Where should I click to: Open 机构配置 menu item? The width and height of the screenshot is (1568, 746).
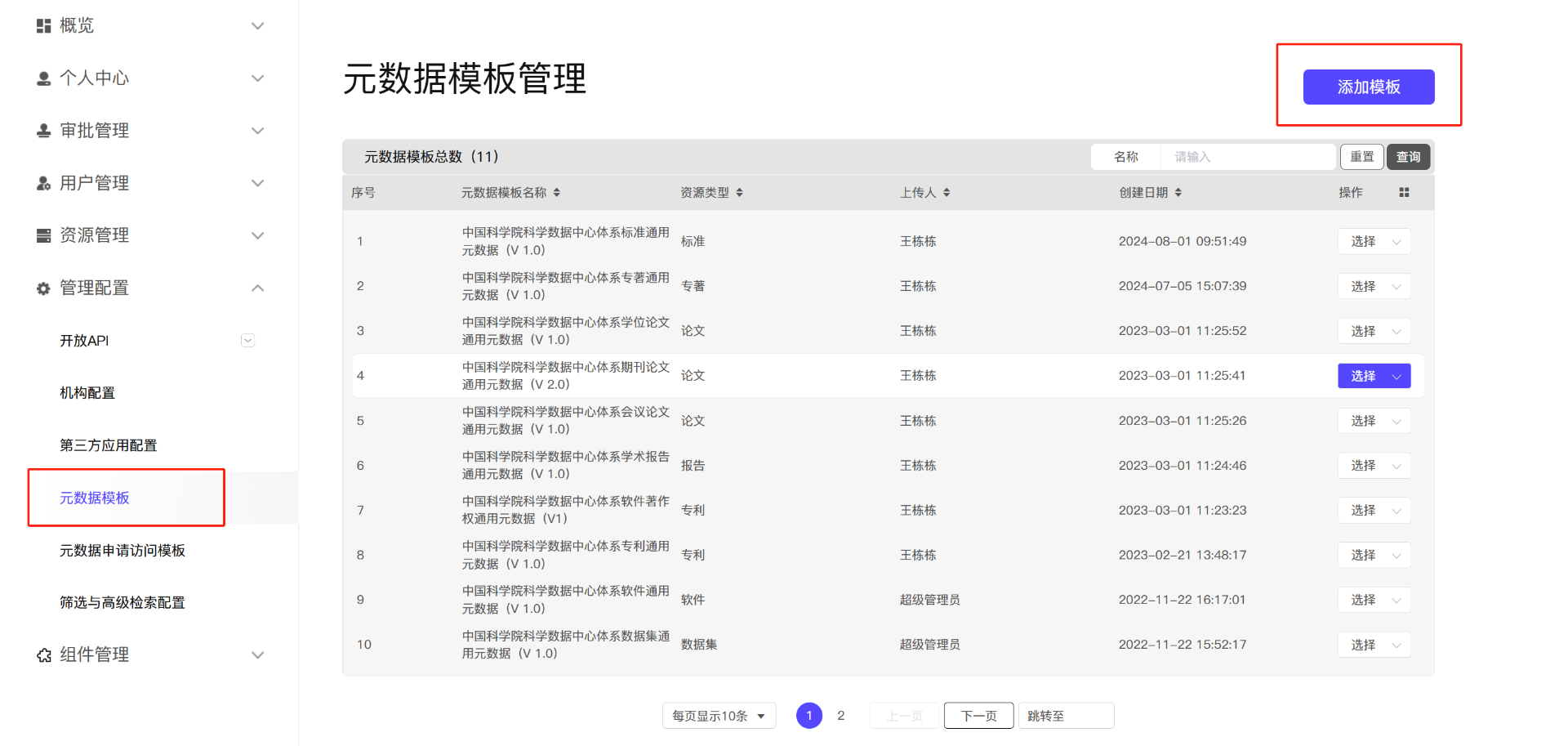pos(87,393)
